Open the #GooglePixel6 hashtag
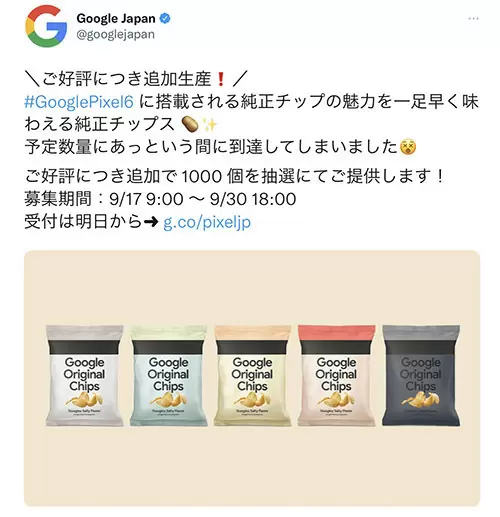 (x=79, y=102)
